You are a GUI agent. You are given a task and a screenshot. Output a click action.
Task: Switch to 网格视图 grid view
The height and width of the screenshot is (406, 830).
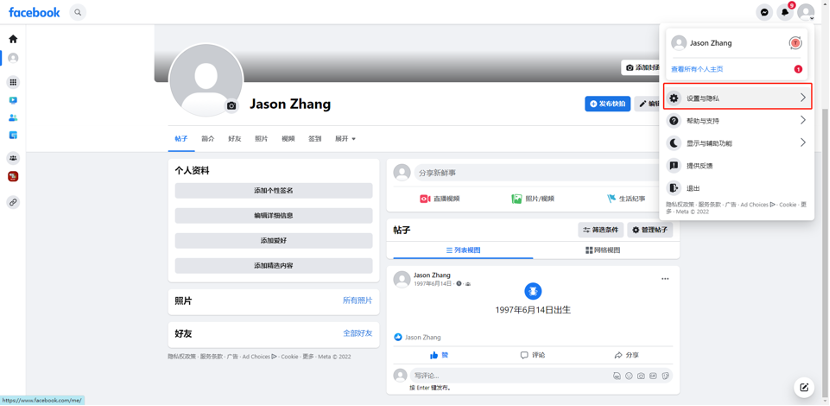tap(600, 250)
